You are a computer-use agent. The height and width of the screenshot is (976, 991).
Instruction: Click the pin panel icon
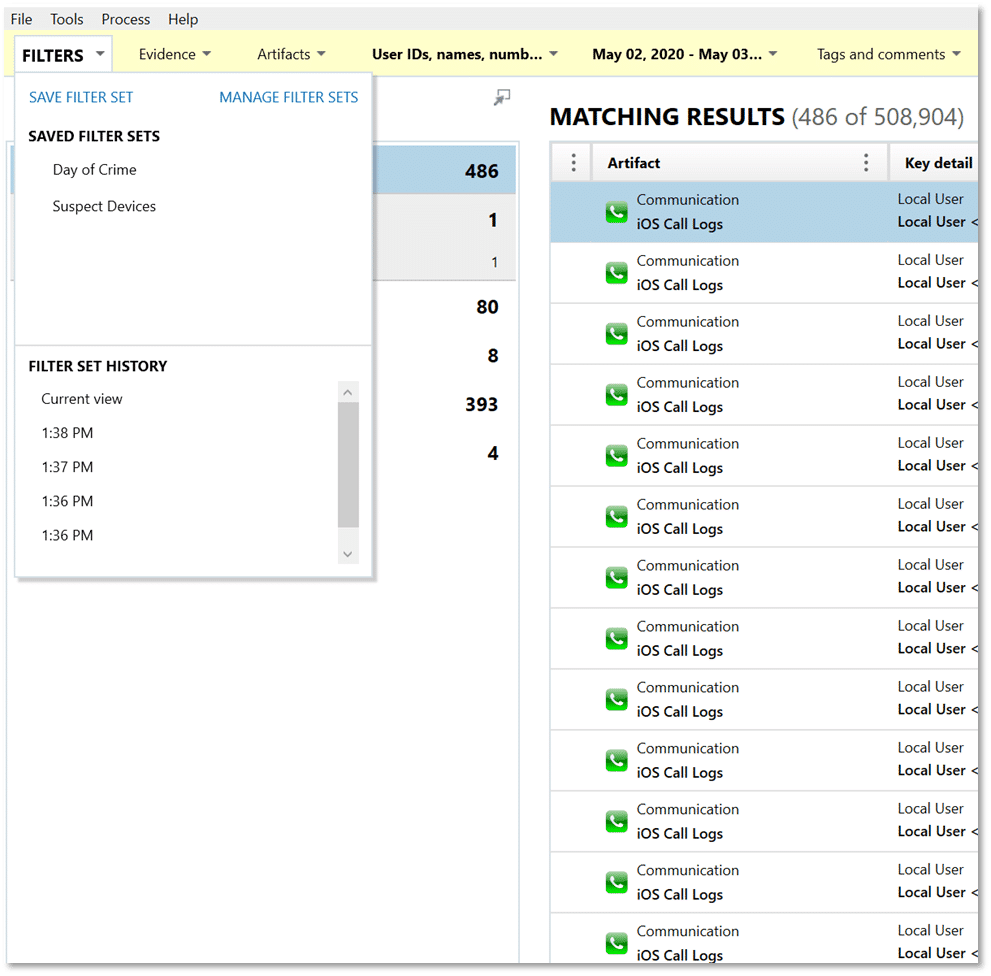click(502, 97)
